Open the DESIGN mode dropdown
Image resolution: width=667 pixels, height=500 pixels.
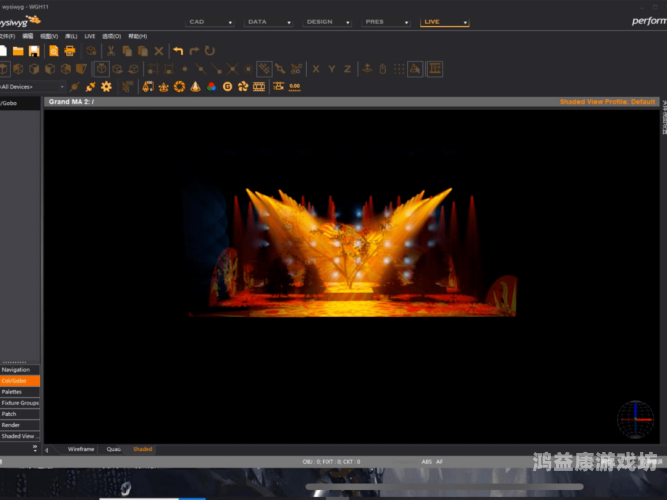(x=325, y=21)
